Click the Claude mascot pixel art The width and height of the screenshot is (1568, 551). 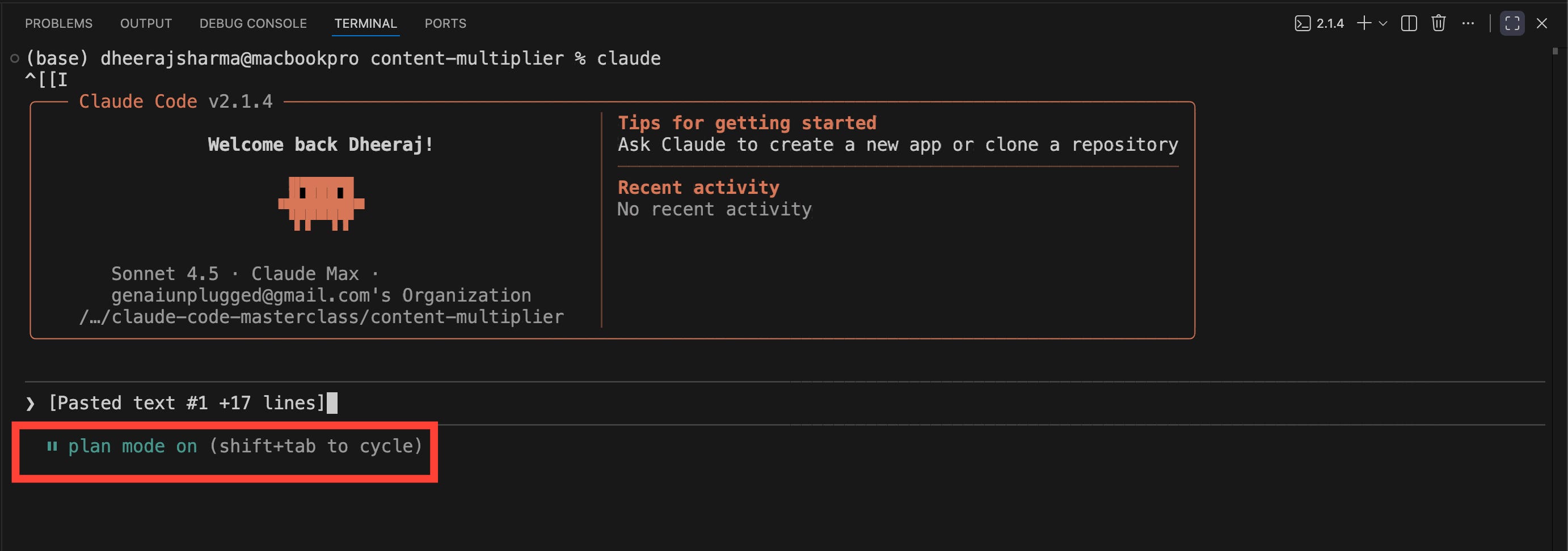click(322, 204)
